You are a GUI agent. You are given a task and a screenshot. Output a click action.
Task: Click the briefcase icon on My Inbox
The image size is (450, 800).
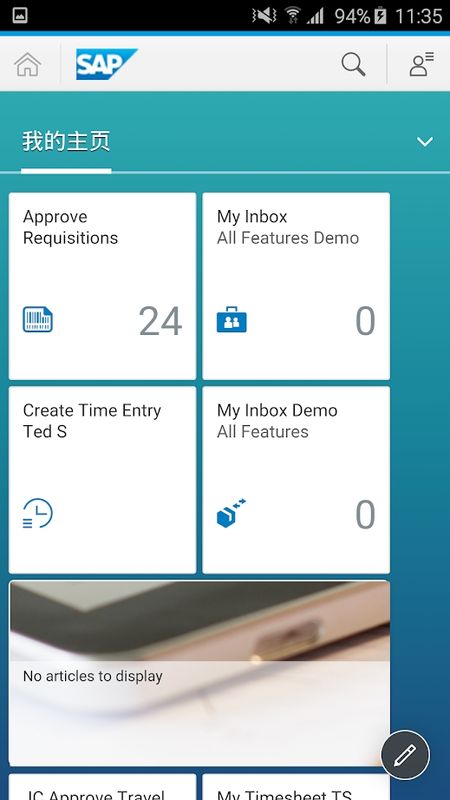click(x=232, y=319)
